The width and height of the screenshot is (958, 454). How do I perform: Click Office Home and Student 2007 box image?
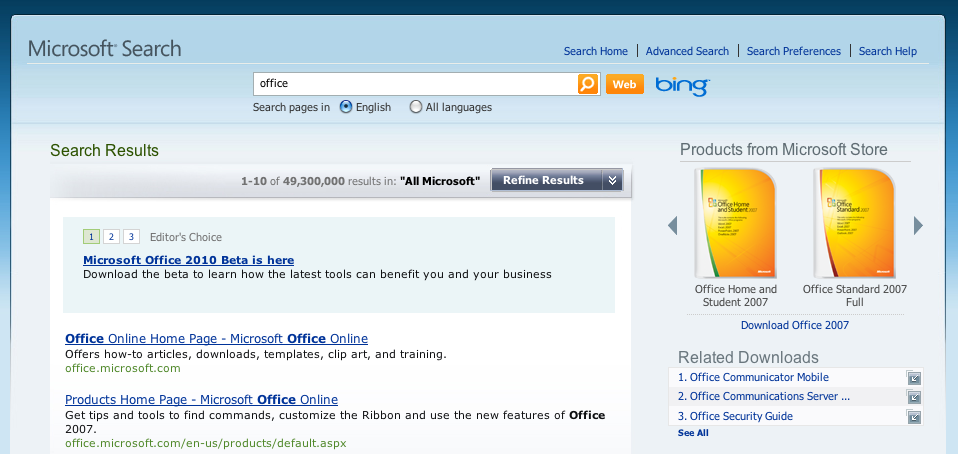click(x=736, y=223)
